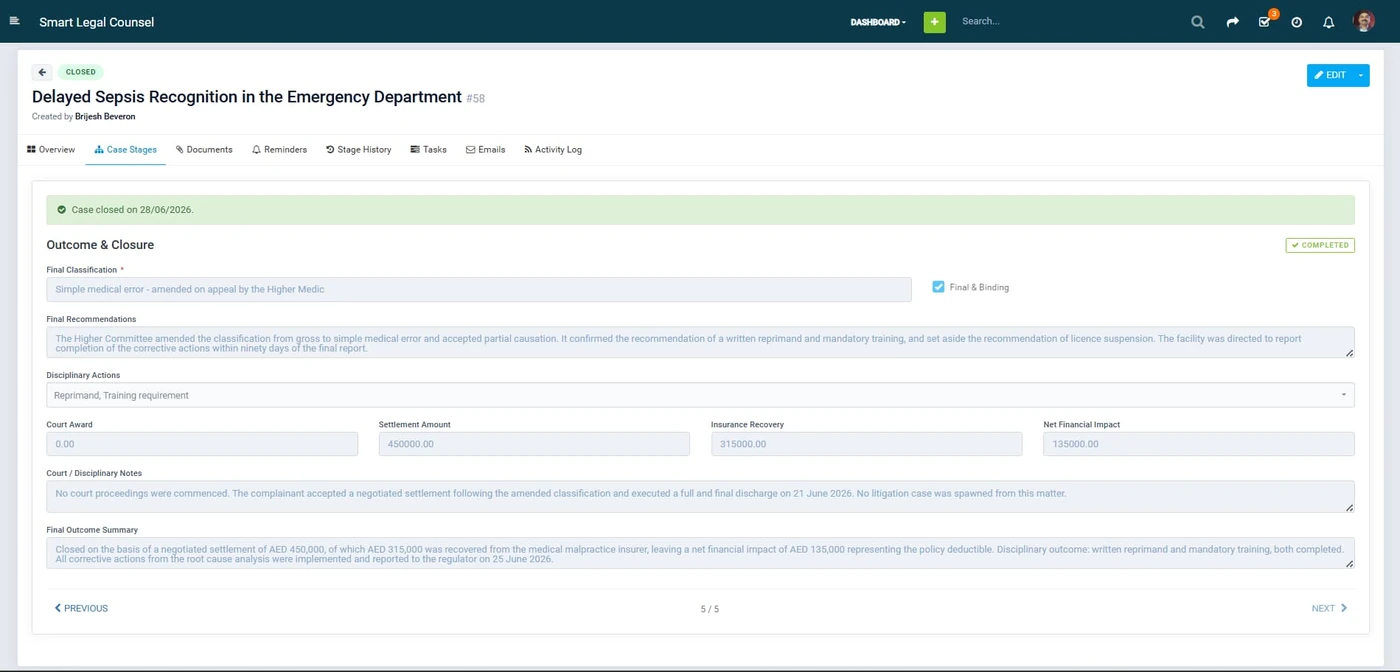The height and width of the screenshot is (672, 1400).
Task: Open the DASHBOARD dropdown menu
Action: coord(878,22)
